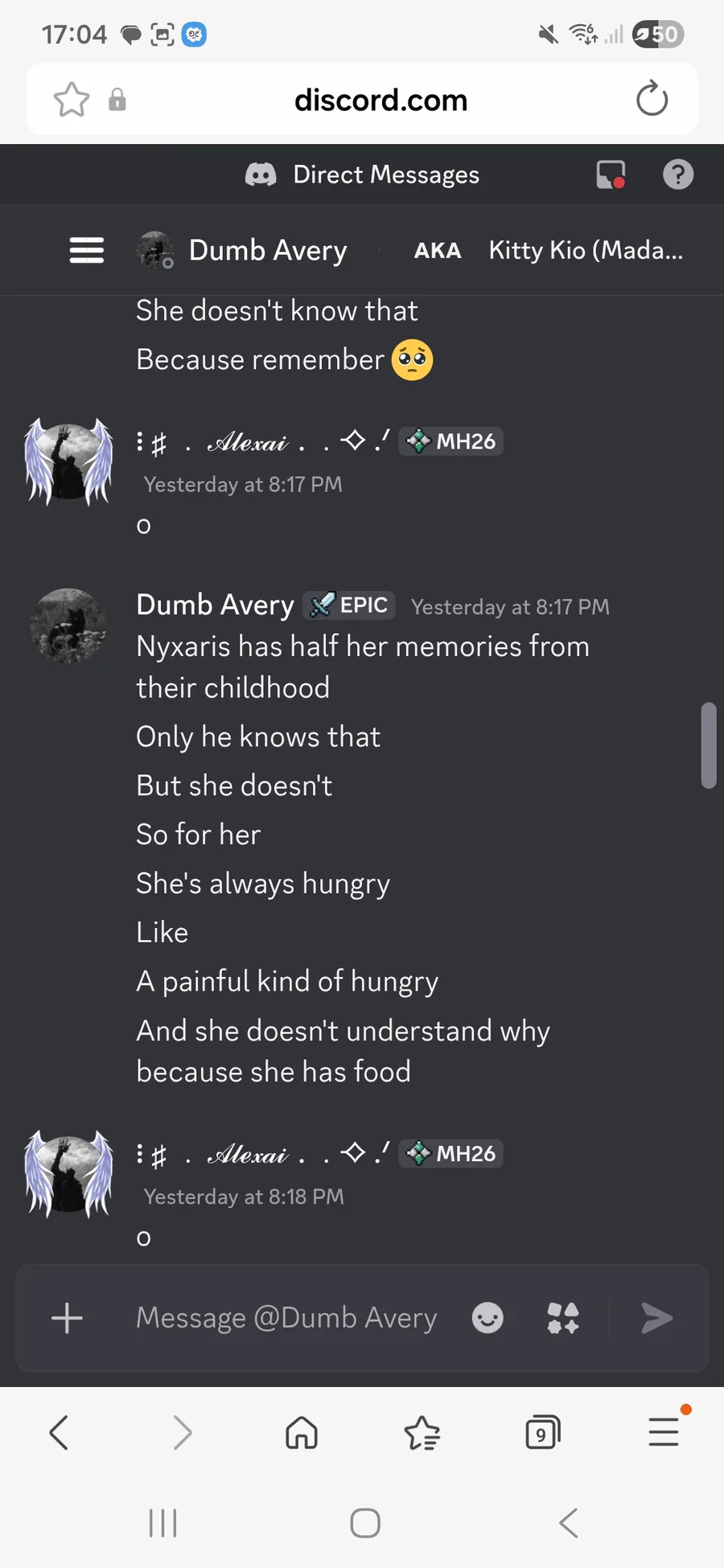Tap the site security padlock icon

(x=117, y=100)
